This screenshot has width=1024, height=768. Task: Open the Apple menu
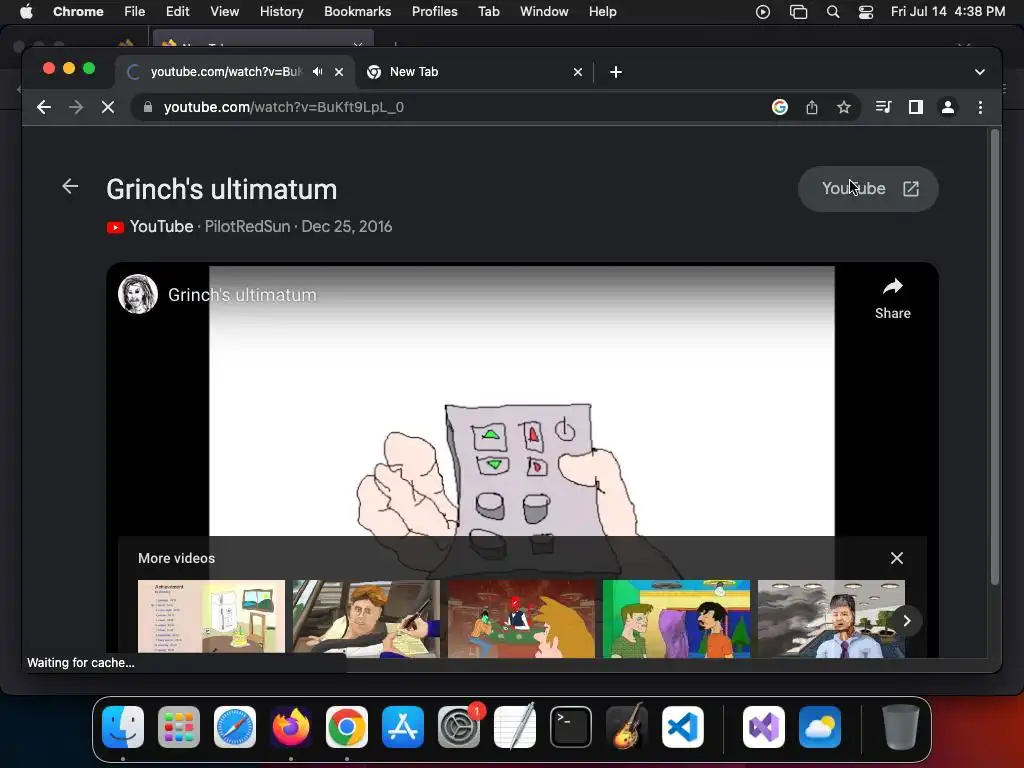(x=26, y=12)
